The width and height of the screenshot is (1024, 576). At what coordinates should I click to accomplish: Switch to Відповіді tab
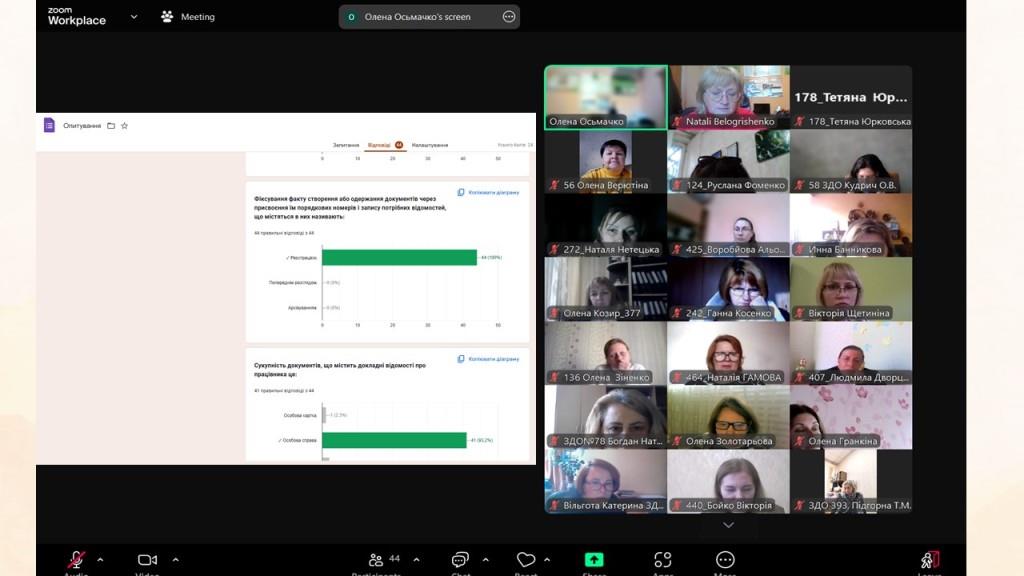click(385, 145)
